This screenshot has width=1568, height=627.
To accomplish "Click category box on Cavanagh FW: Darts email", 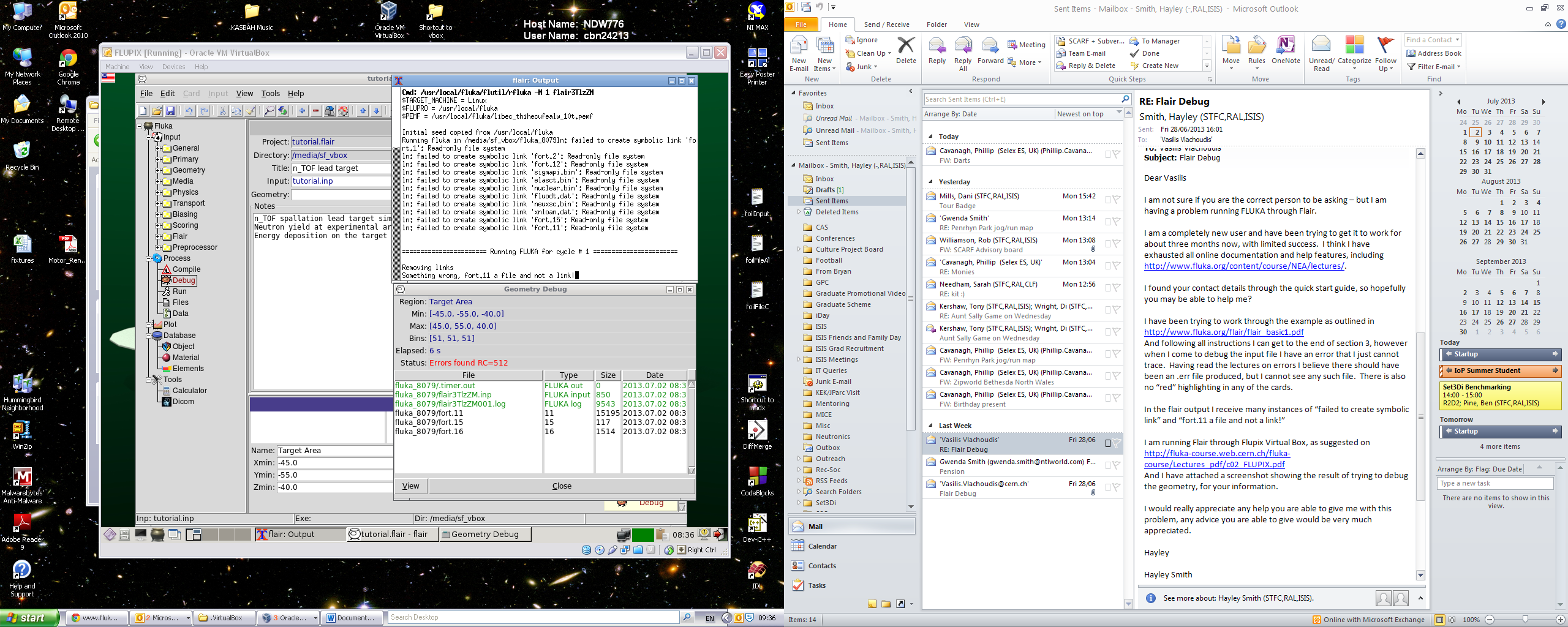I will point(1107,154).
